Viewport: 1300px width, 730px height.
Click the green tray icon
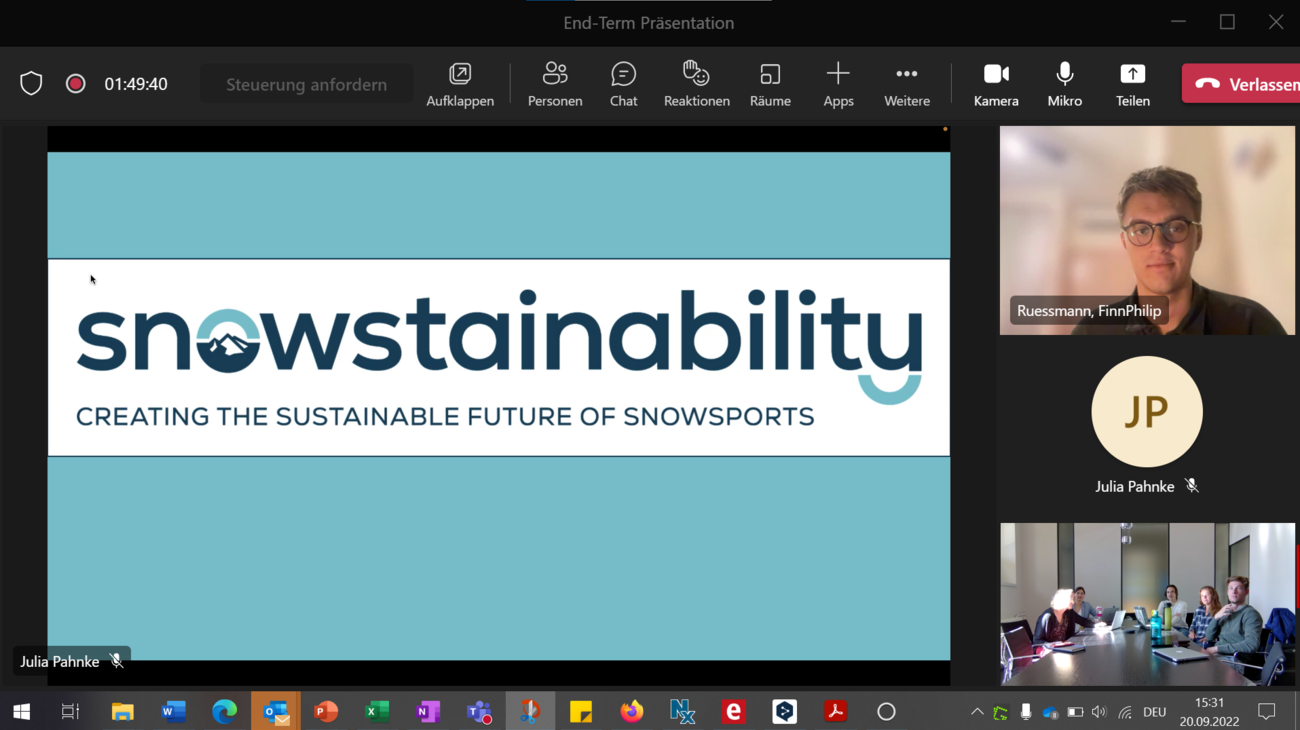(1001, 713)
